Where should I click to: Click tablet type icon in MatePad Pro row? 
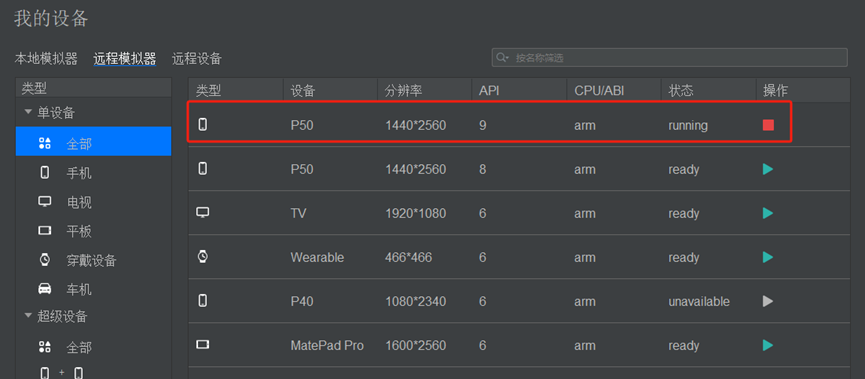pos(202,345)
